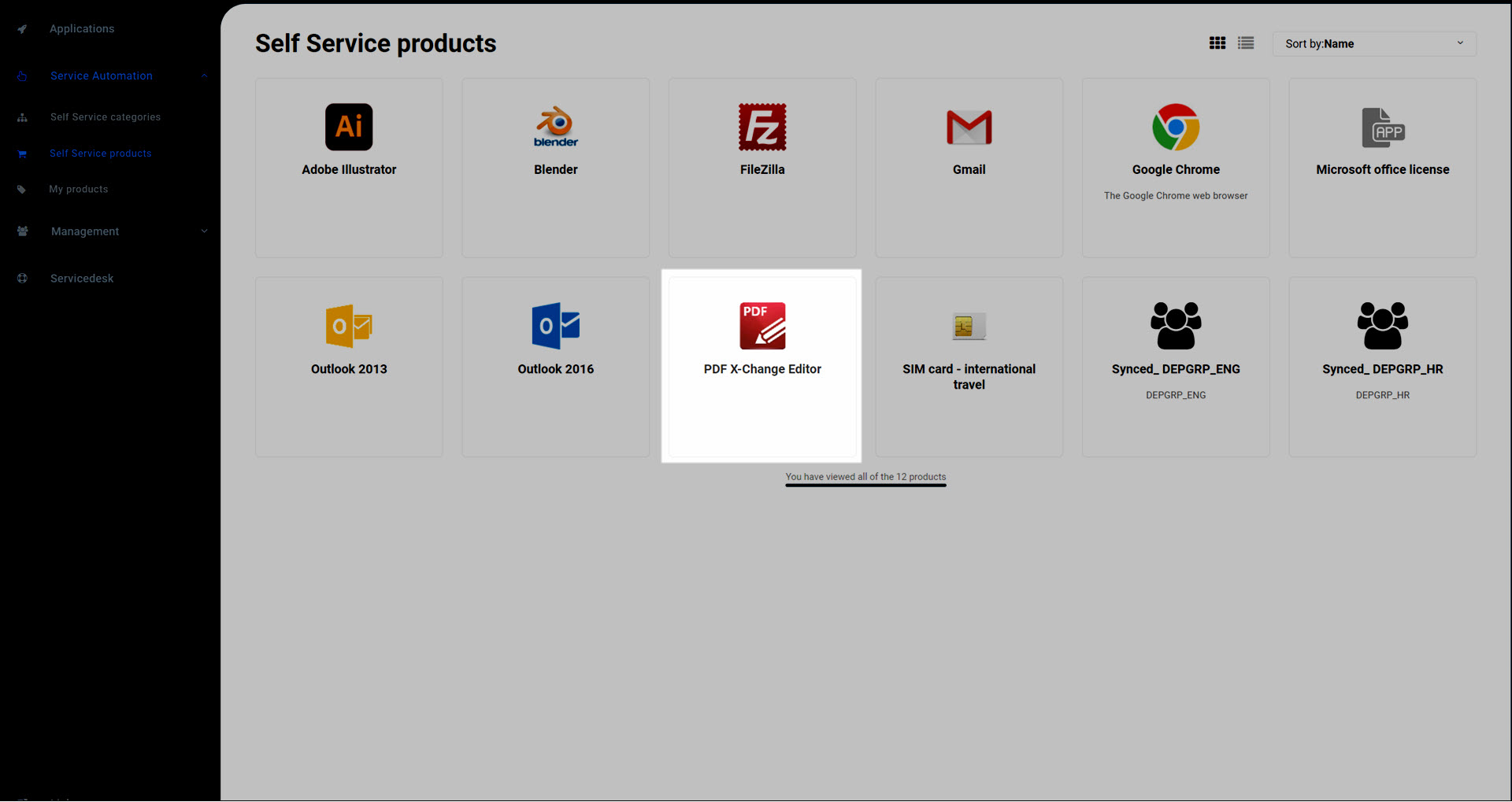1512x802 pixels.
Task: Open the Sort by Name dropdown
Action: [x=1374, y=44]
